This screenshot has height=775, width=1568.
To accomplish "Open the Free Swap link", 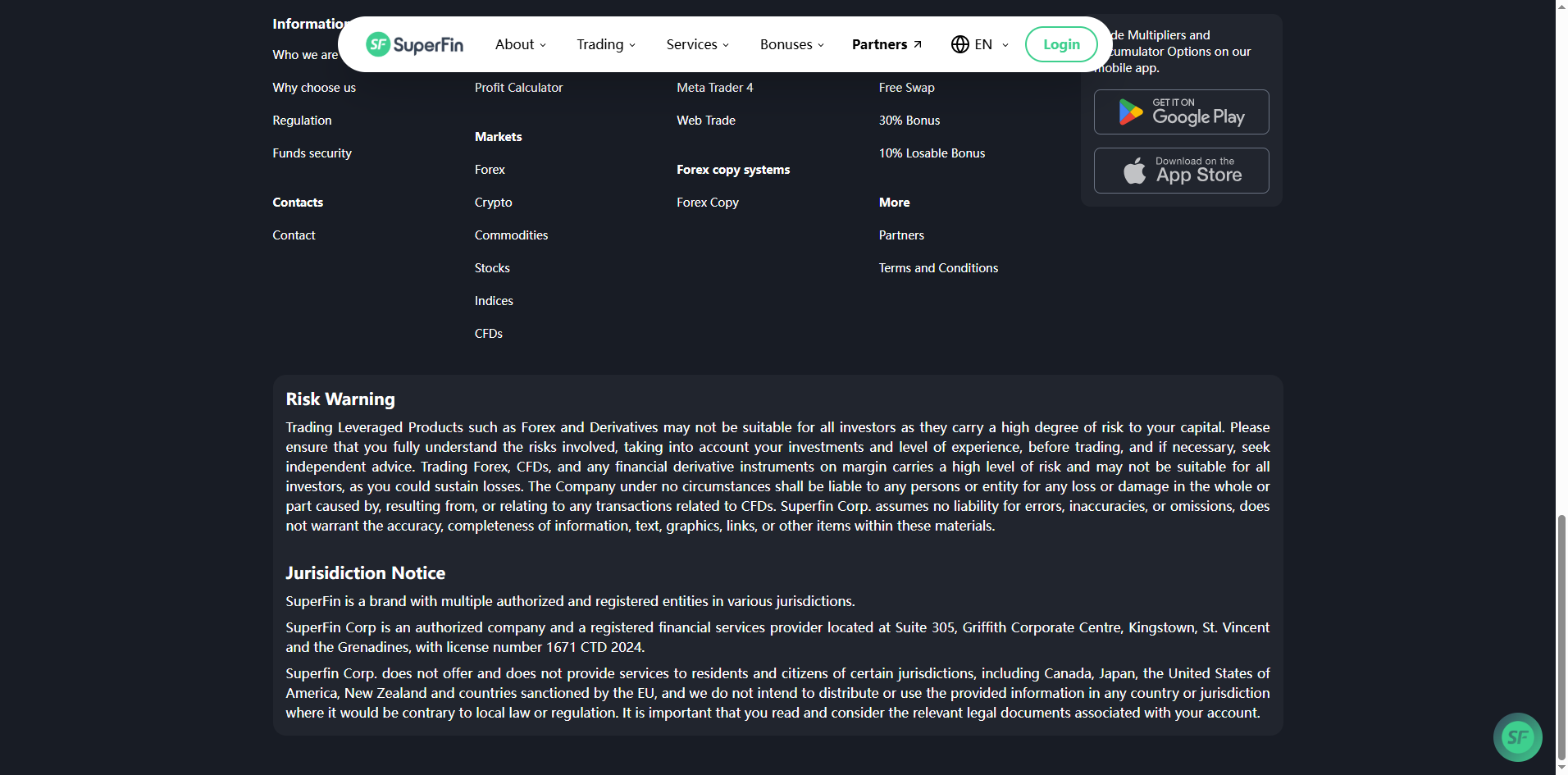I will tap(906, 88).
